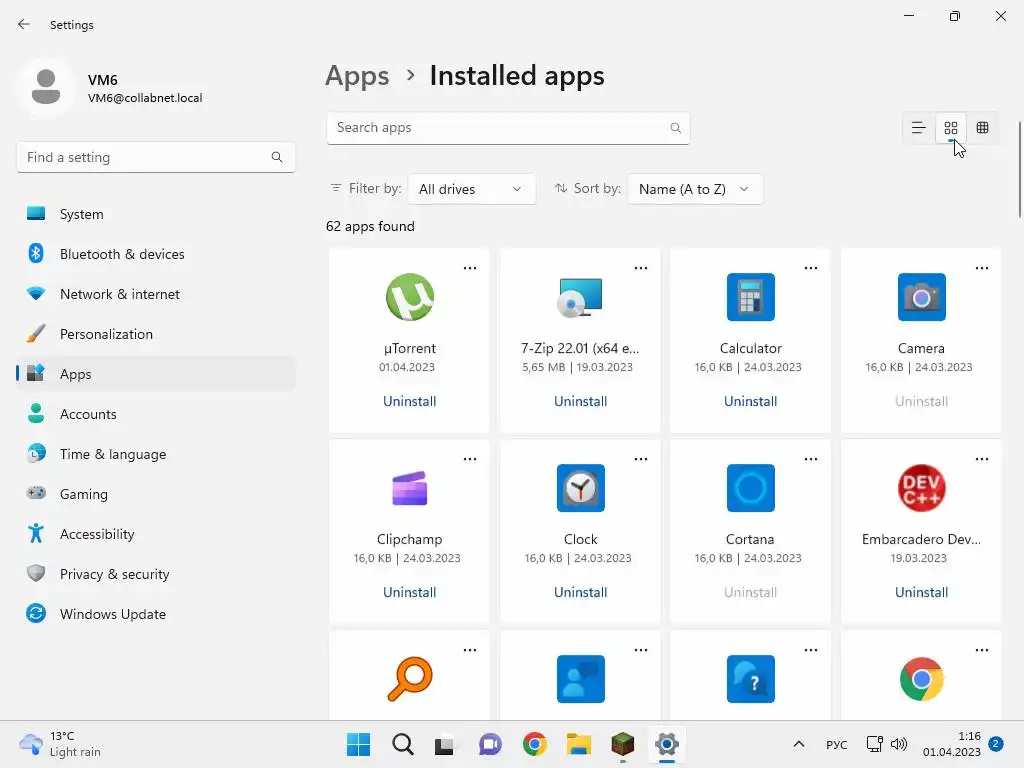Open more options for Calculator
Screen dimensions: 1024x768
click(810, 268)
